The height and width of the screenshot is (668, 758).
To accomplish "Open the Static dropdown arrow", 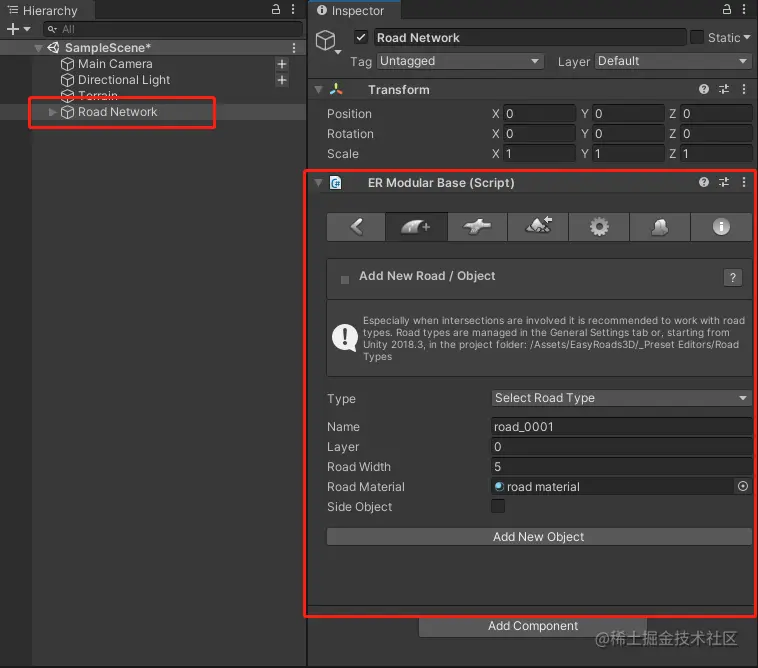I will pyautogui.click(x=747, y=37).
